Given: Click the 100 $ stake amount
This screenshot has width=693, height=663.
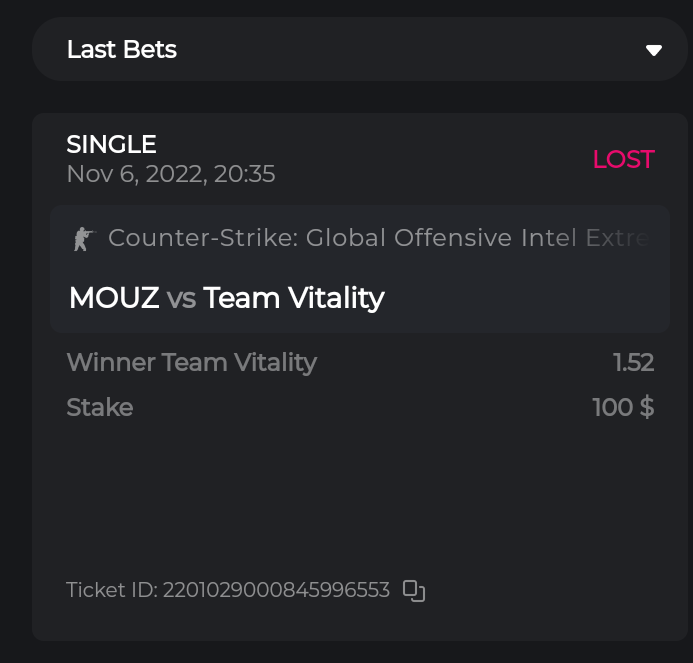Looking at the screenshot, I should coord(622,407).
